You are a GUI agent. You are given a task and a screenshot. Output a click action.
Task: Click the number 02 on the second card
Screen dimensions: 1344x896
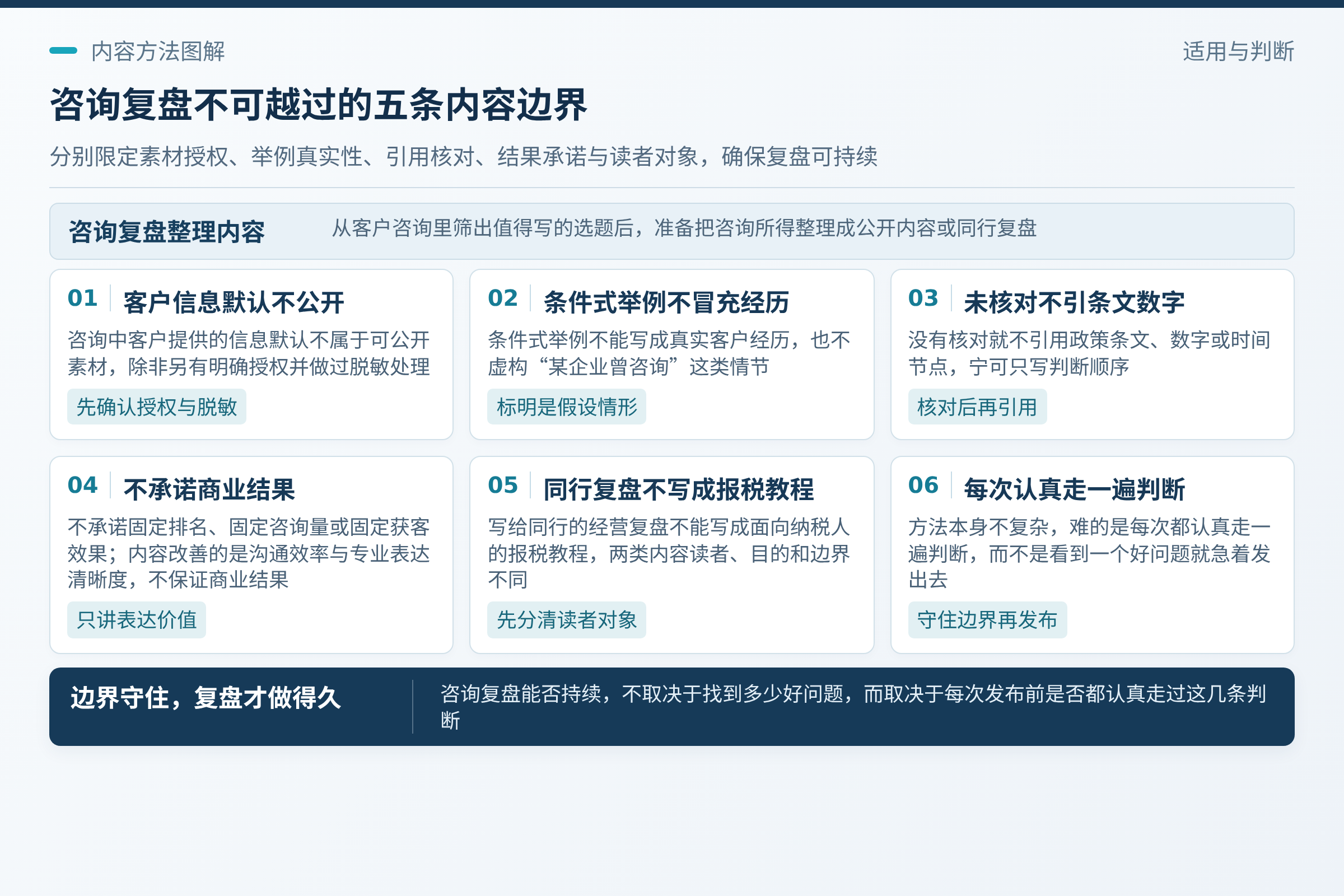(503, 298)
